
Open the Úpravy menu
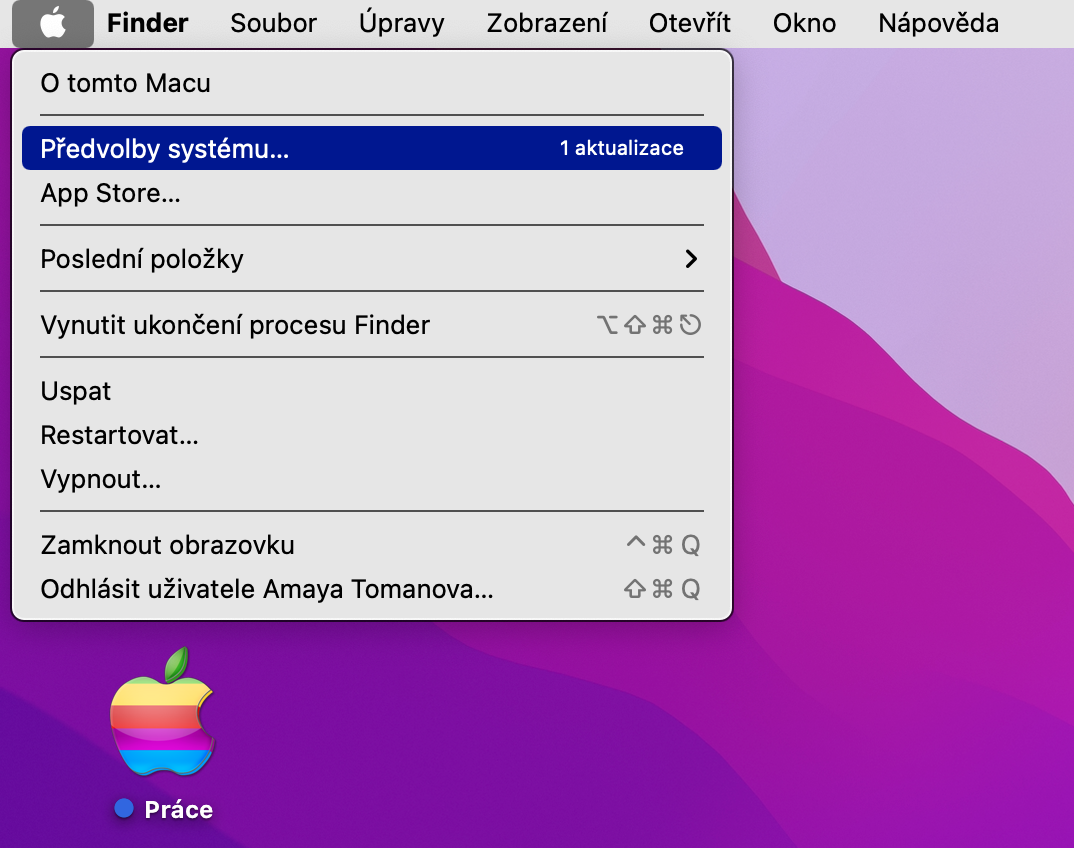click(x=401, y=23)
